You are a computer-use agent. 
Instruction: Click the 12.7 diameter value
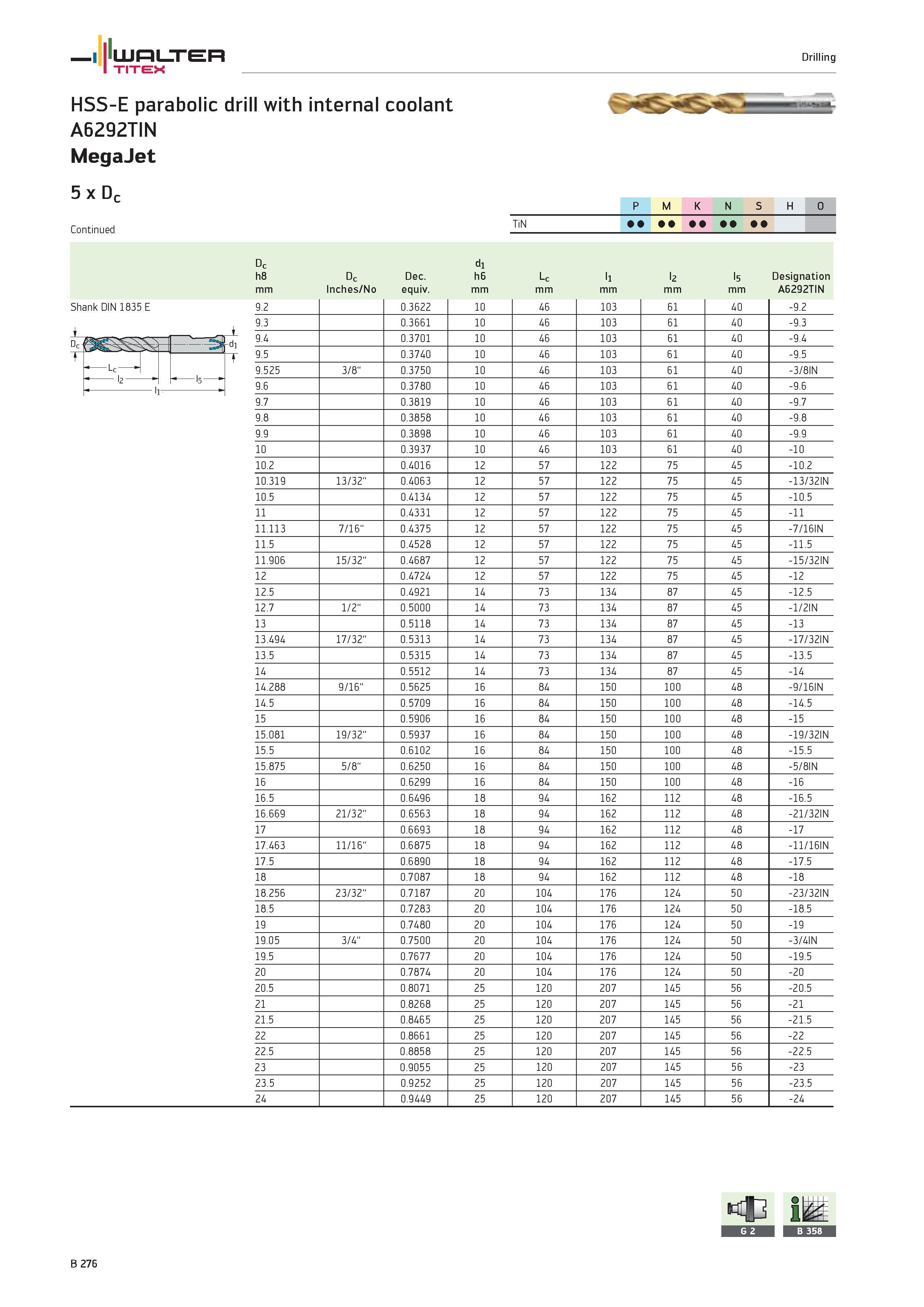pyautogui.click(x=264, y=608)
